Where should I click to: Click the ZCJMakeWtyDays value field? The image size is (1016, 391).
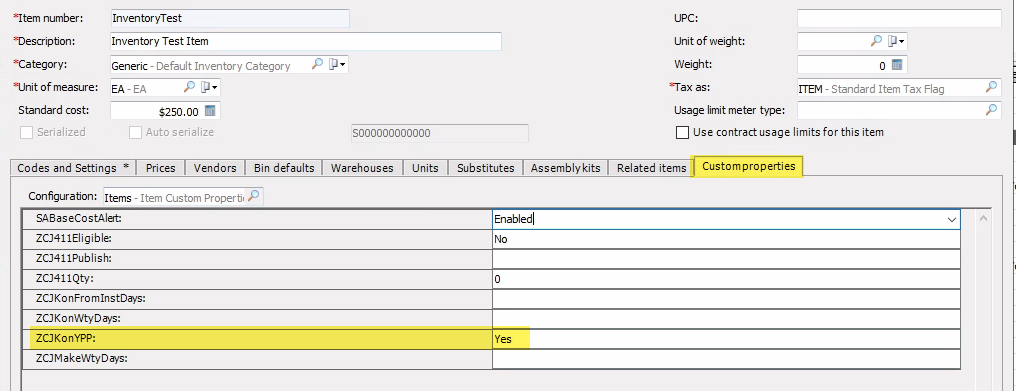[x=726, y=359]
